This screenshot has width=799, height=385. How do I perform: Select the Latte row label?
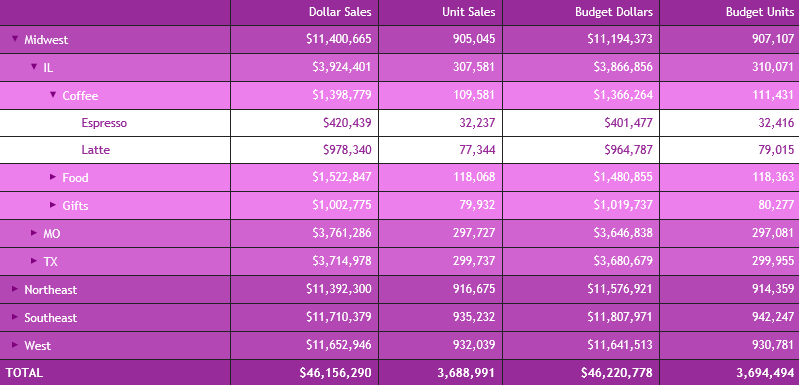(x=95, y=150)
